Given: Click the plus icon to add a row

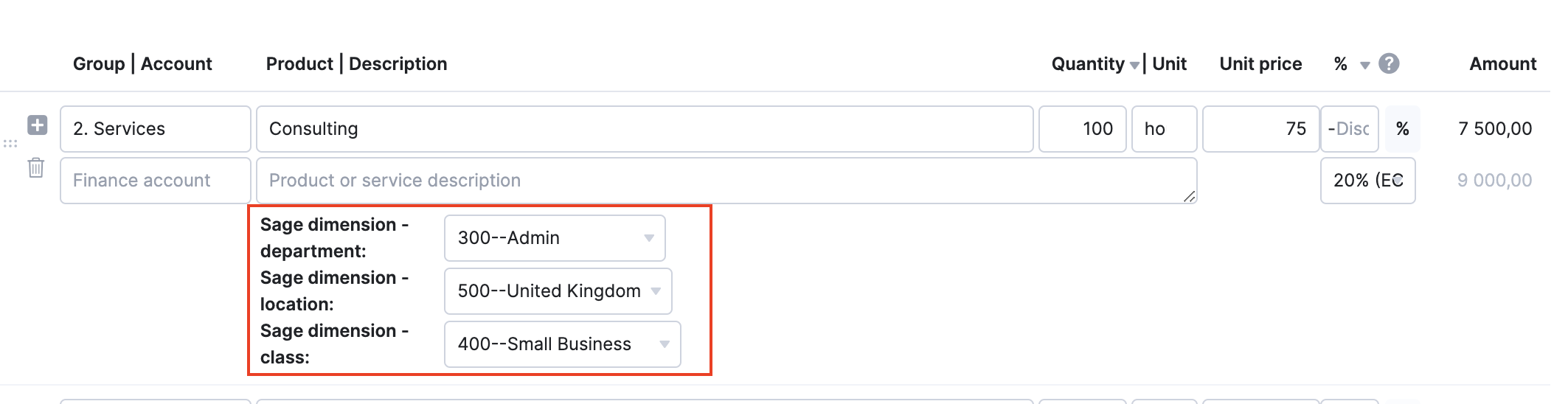Looking at the screenshot, I should tap(38, 125).
